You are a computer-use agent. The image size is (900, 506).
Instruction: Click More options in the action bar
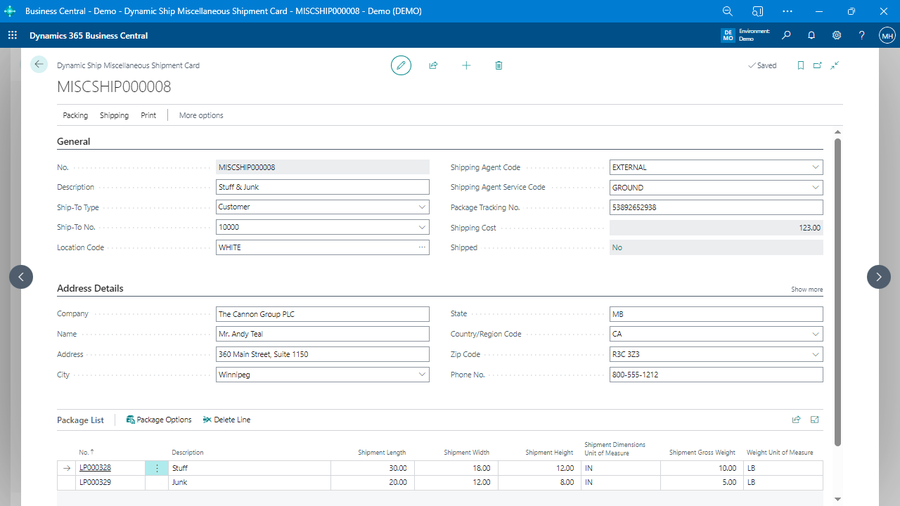click(x=201, y=115)
